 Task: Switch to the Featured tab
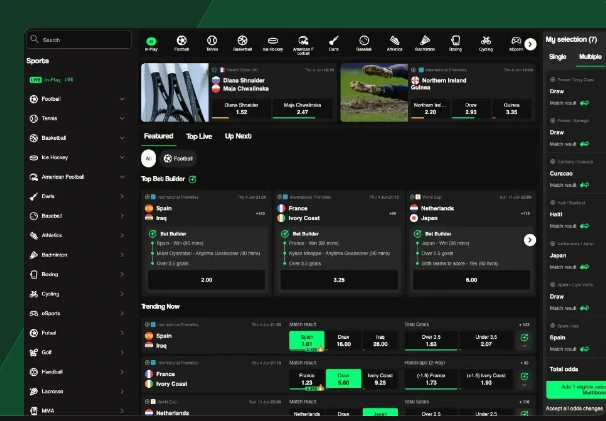(158, 136)
